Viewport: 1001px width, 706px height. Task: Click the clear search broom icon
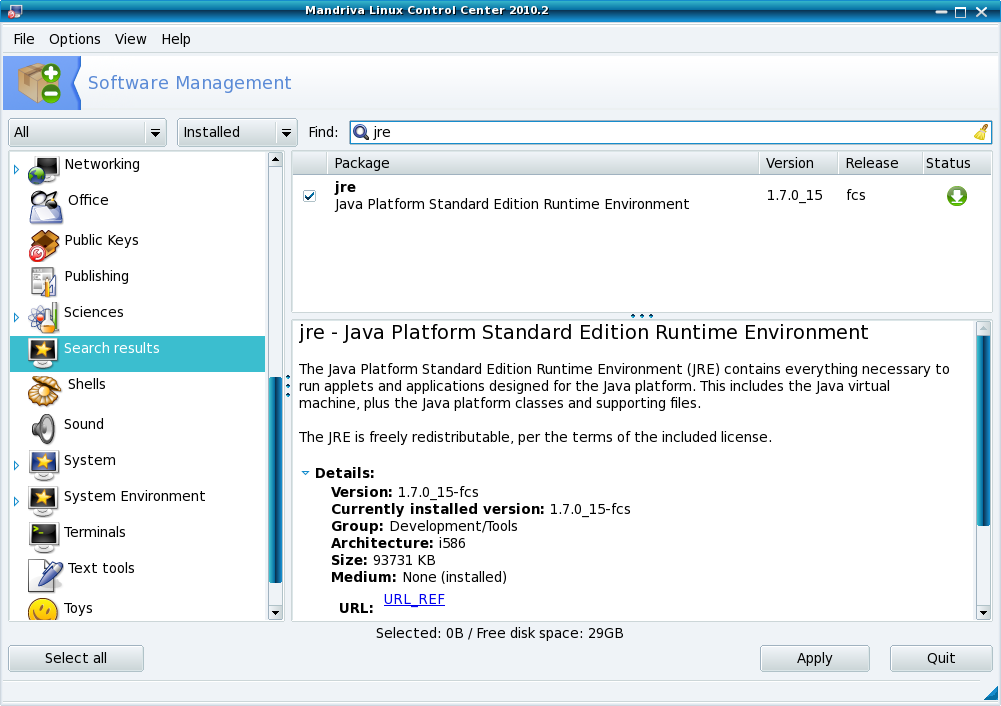point(980,133)
